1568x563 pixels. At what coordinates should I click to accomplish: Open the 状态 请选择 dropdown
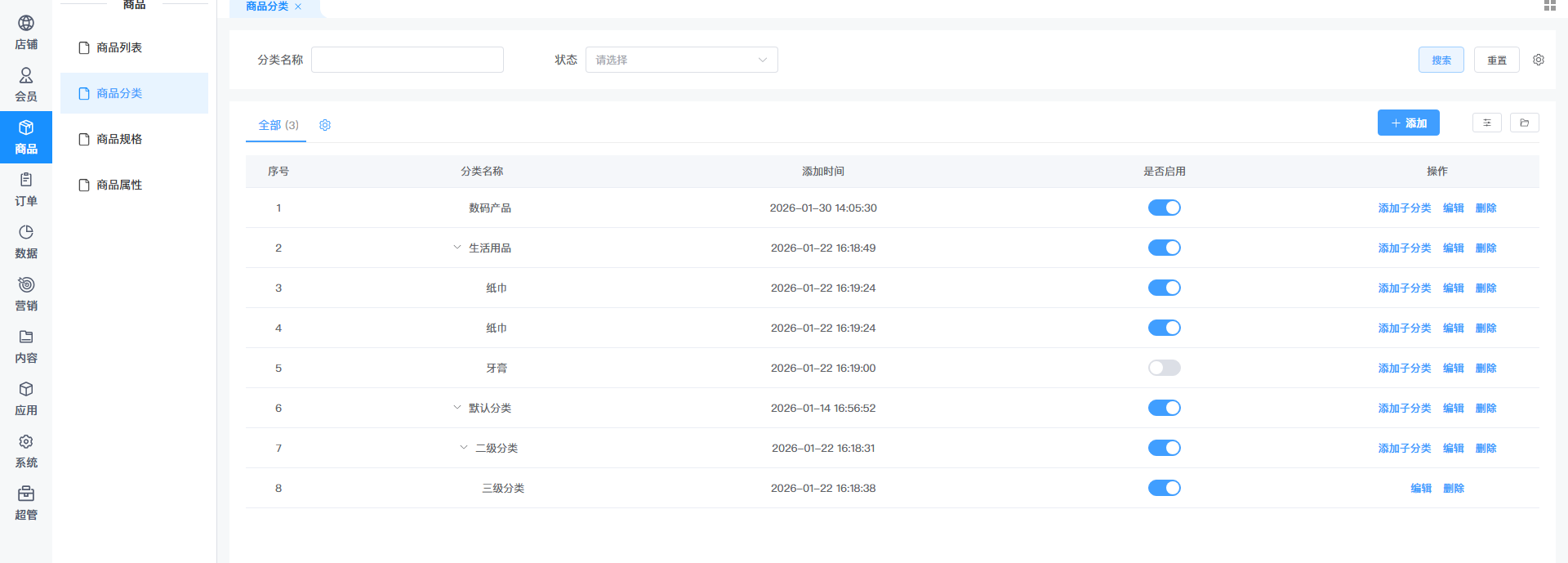(x=682, y=60)
